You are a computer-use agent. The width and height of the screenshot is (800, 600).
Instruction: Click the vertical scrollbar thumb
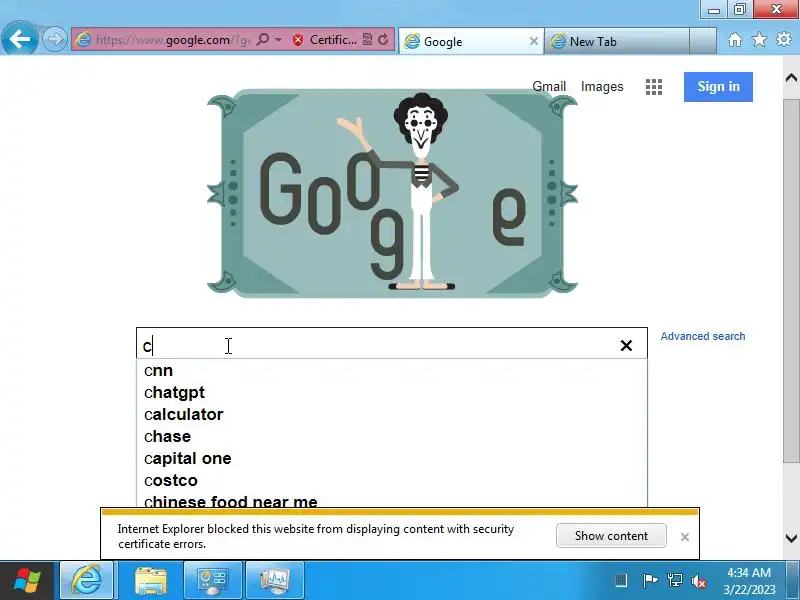point(791,281)
